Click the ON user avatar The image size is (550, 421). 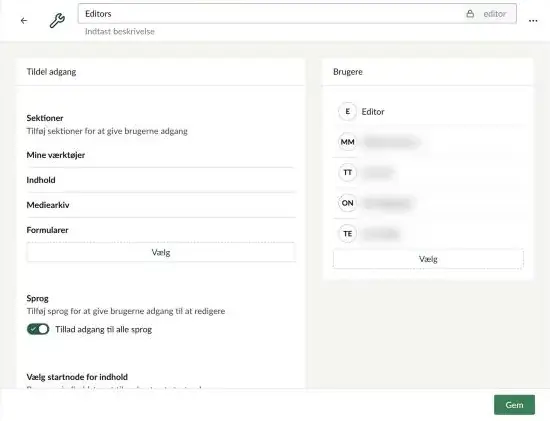point(347,203)
